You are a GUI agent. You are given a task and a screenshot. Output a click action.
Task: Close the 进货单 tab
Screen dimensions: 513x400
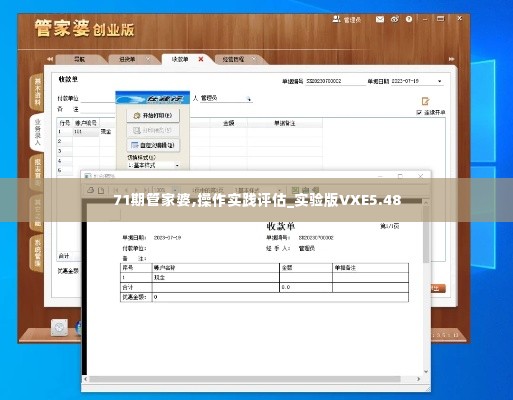point(148,59)
